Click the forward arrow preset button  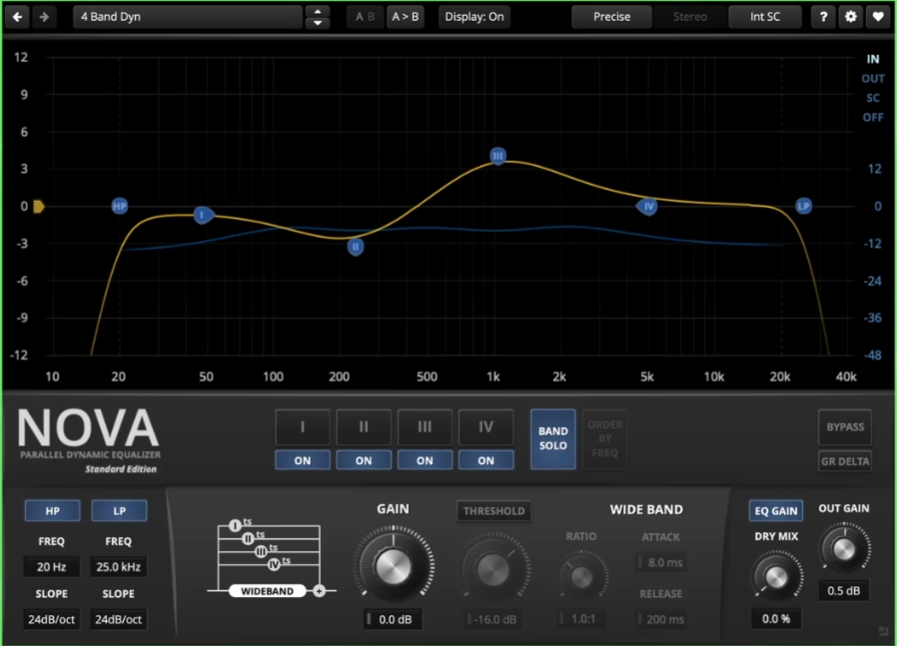click(x=44, y=17)
